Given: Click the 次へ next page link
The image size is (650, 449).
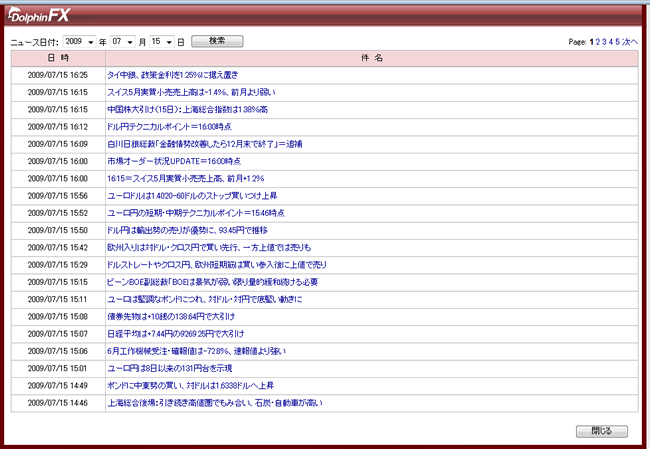Looking at the screenshot, I should 630,42.
